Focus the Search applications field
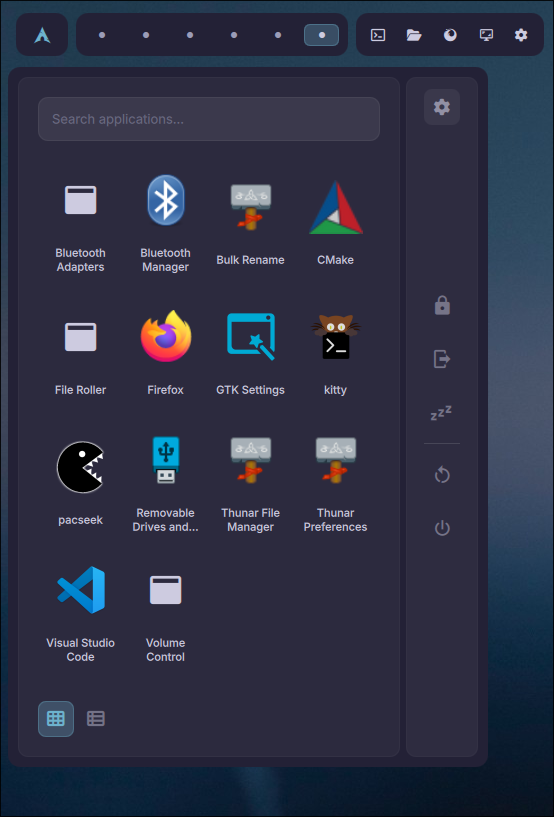 (x=208, y=119)
